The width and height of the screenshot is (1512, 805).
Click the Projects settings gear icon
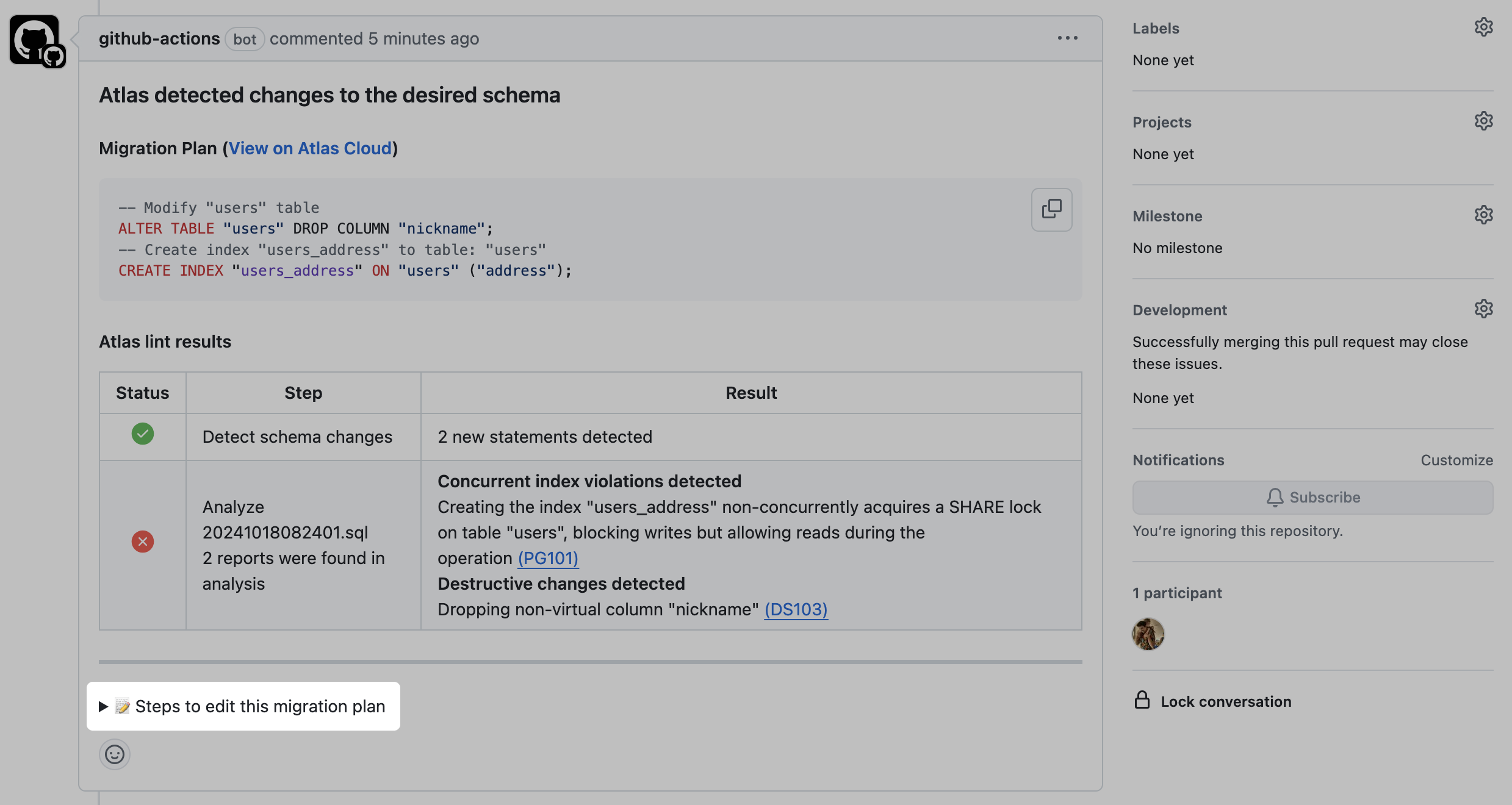(1484, 120)
